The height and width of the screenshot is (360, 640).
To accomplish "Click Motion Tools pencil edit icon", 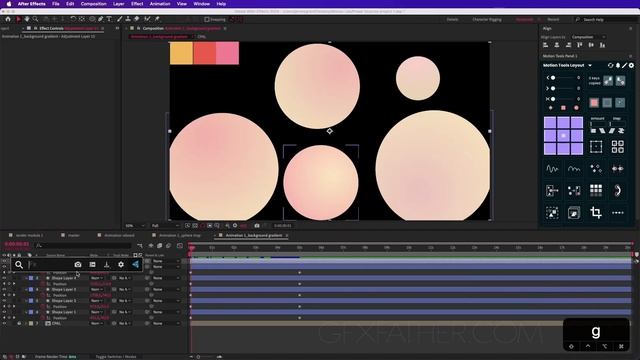I will coord(624,65).
